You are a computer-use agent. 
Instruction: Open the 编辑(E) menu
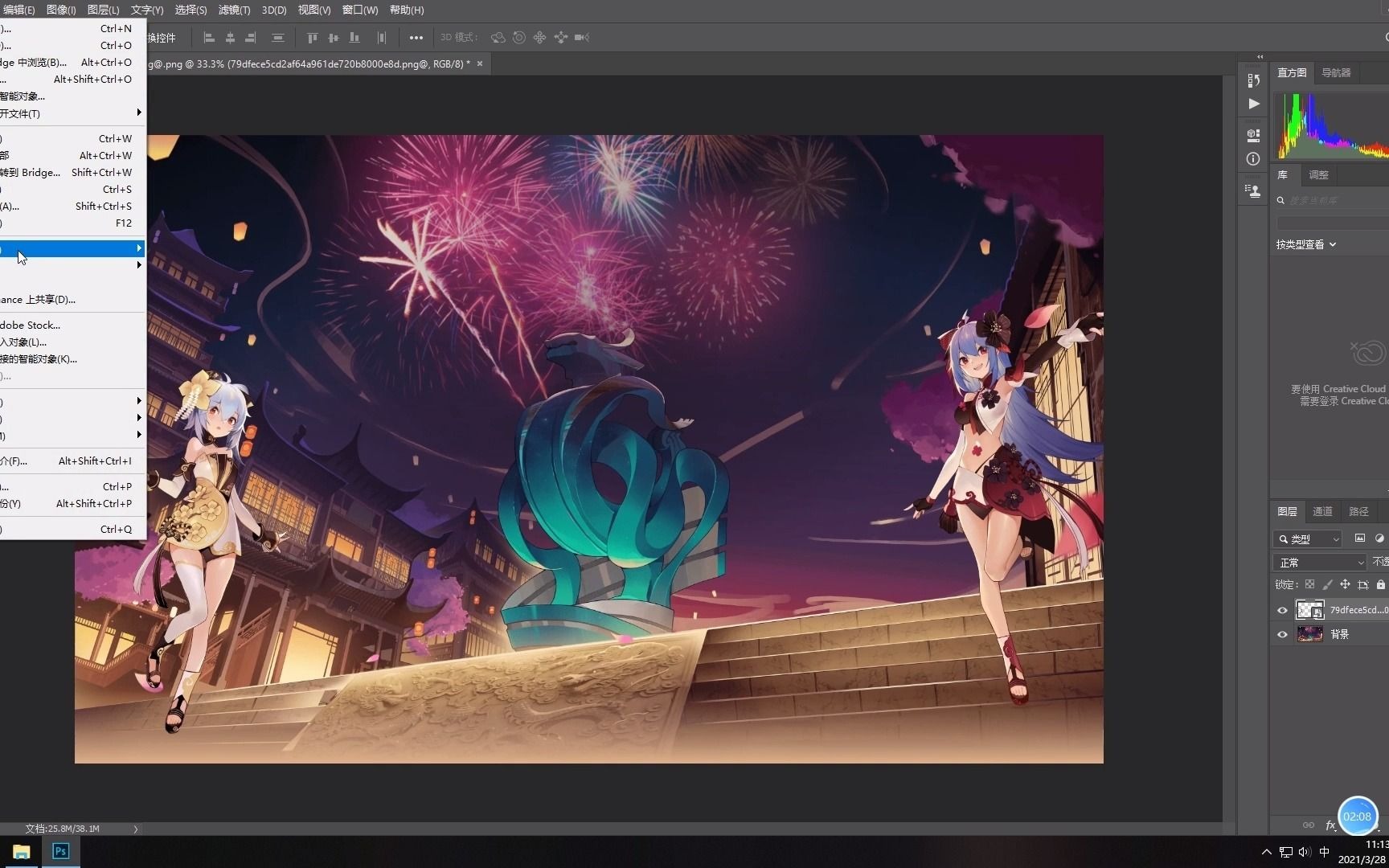(x=18, y=10)
